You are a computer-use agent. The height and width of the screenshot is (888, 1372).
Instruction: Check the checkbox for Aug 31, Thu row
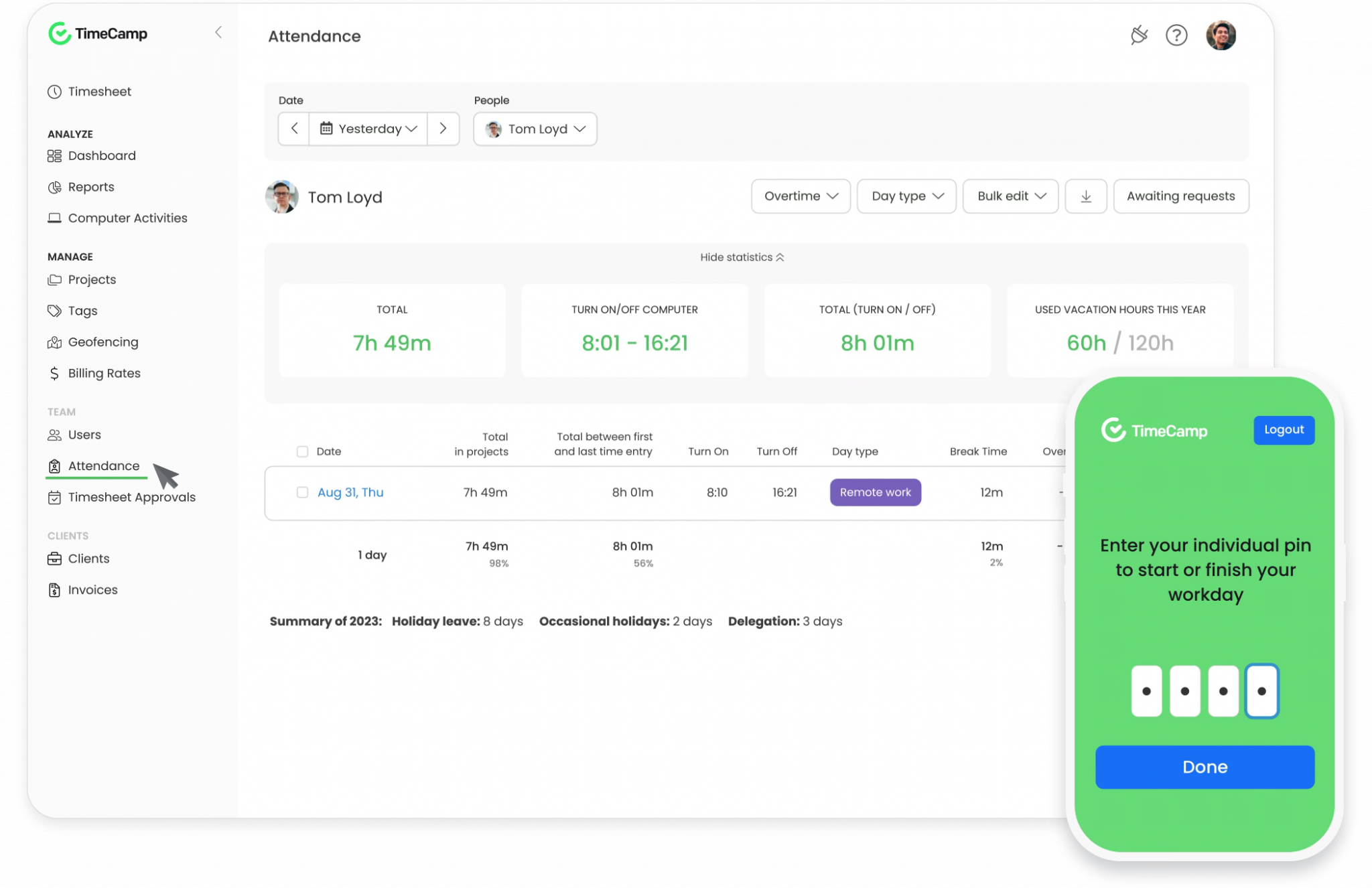coord(302,492)
